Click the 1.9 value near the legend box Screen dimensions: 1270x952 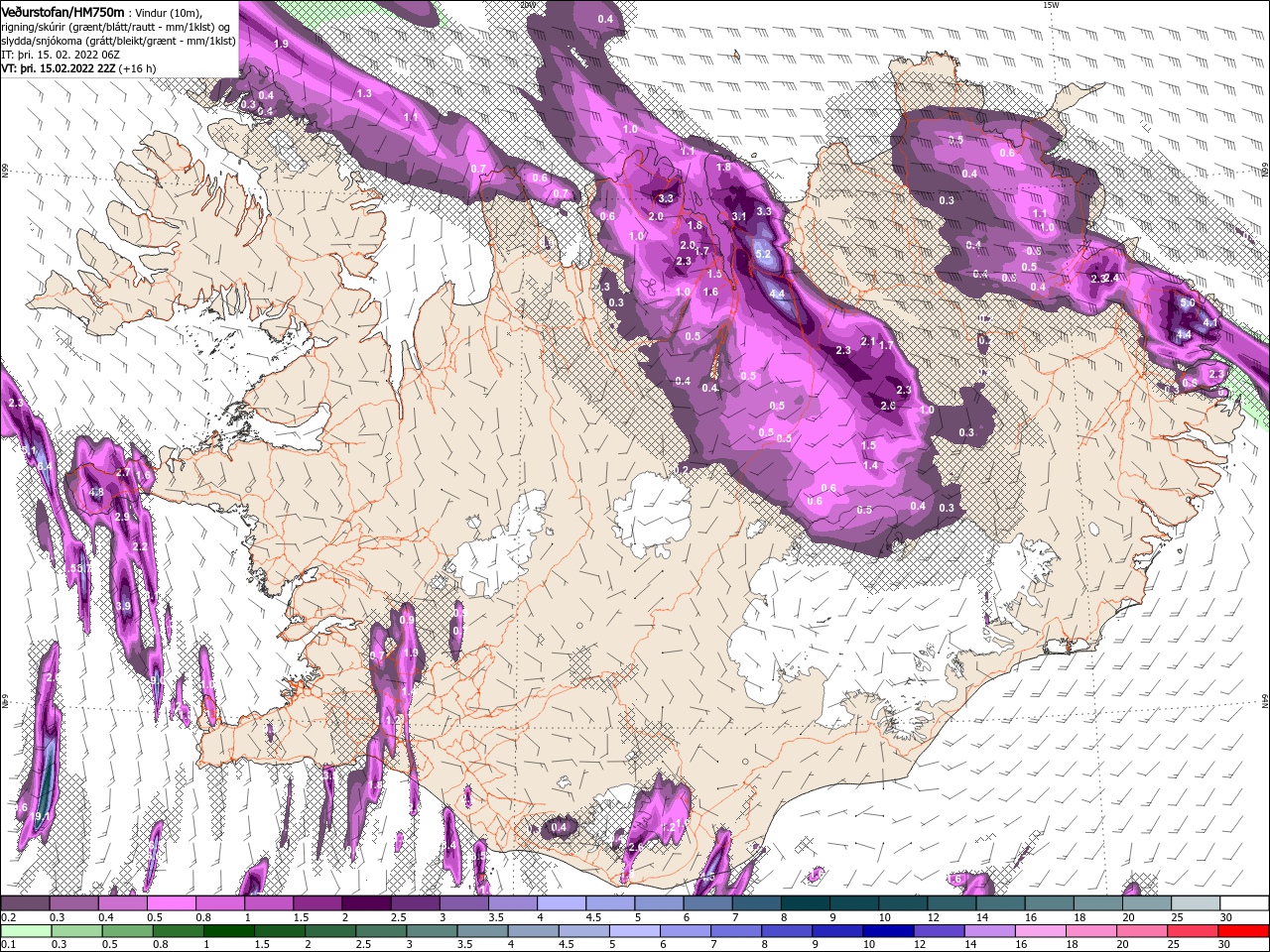(281, 45)
